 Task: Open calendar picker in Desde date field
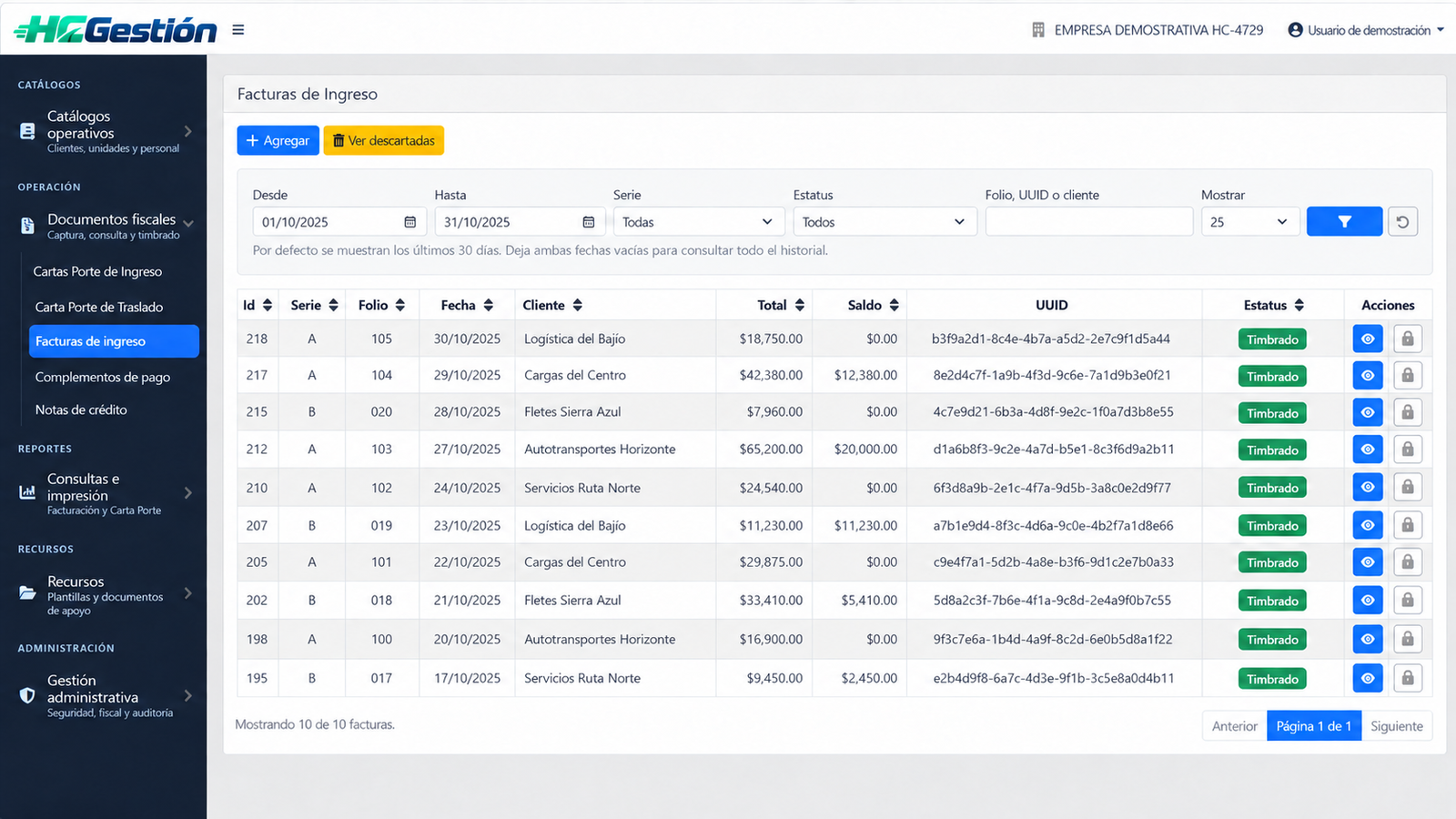coord(410,222)
